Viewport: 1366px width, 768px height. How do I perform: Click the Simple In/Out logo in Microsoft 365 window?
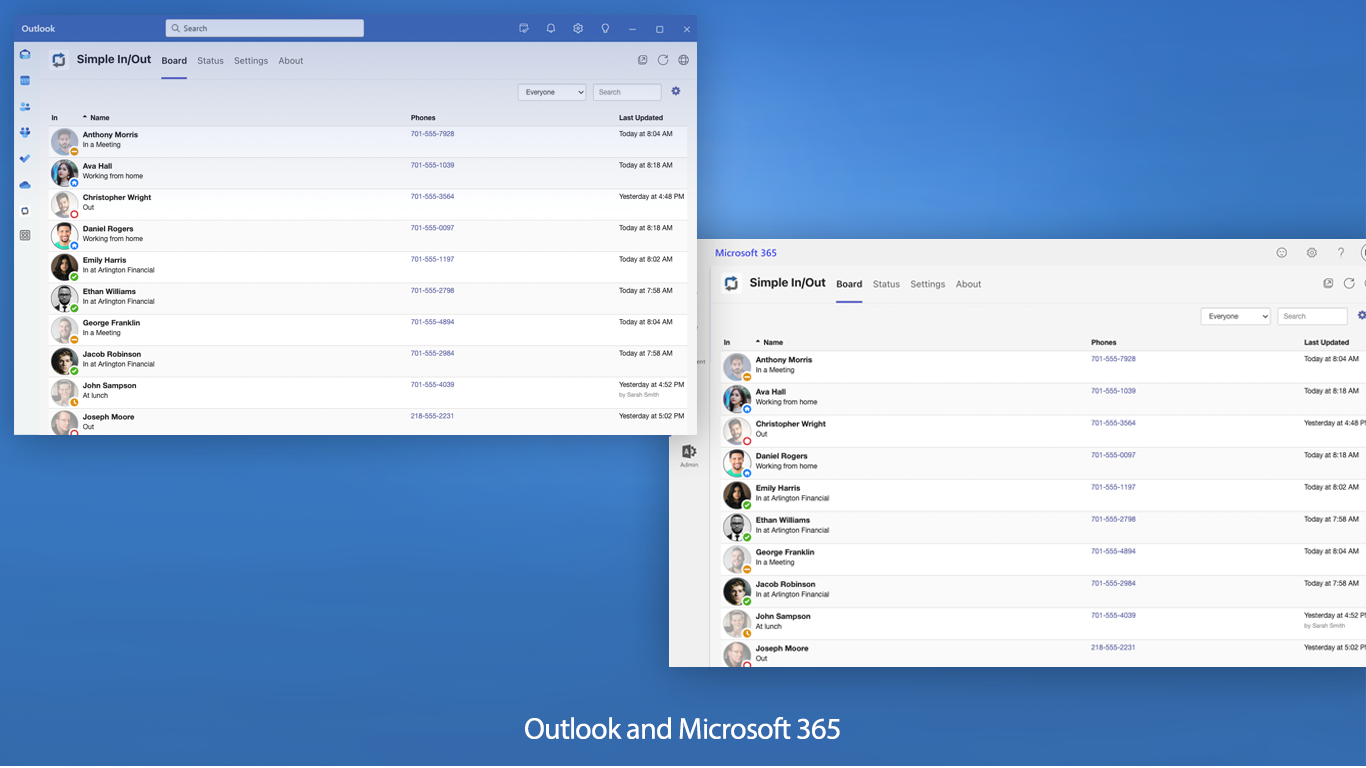click(x=731, y=283)
